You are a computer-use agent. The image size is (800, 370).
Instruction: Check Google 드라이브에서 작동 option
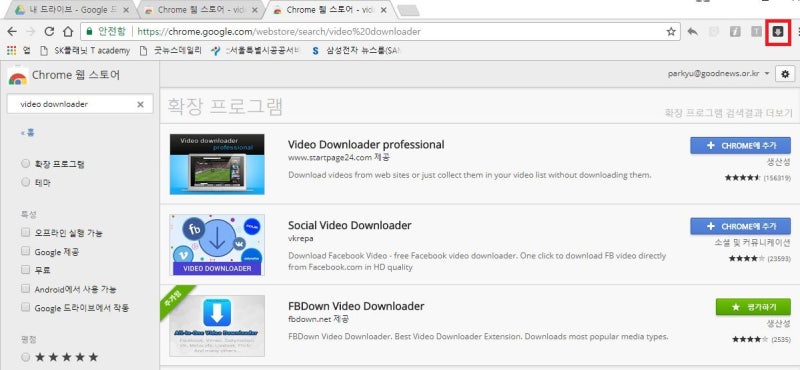tap(26, 307)
